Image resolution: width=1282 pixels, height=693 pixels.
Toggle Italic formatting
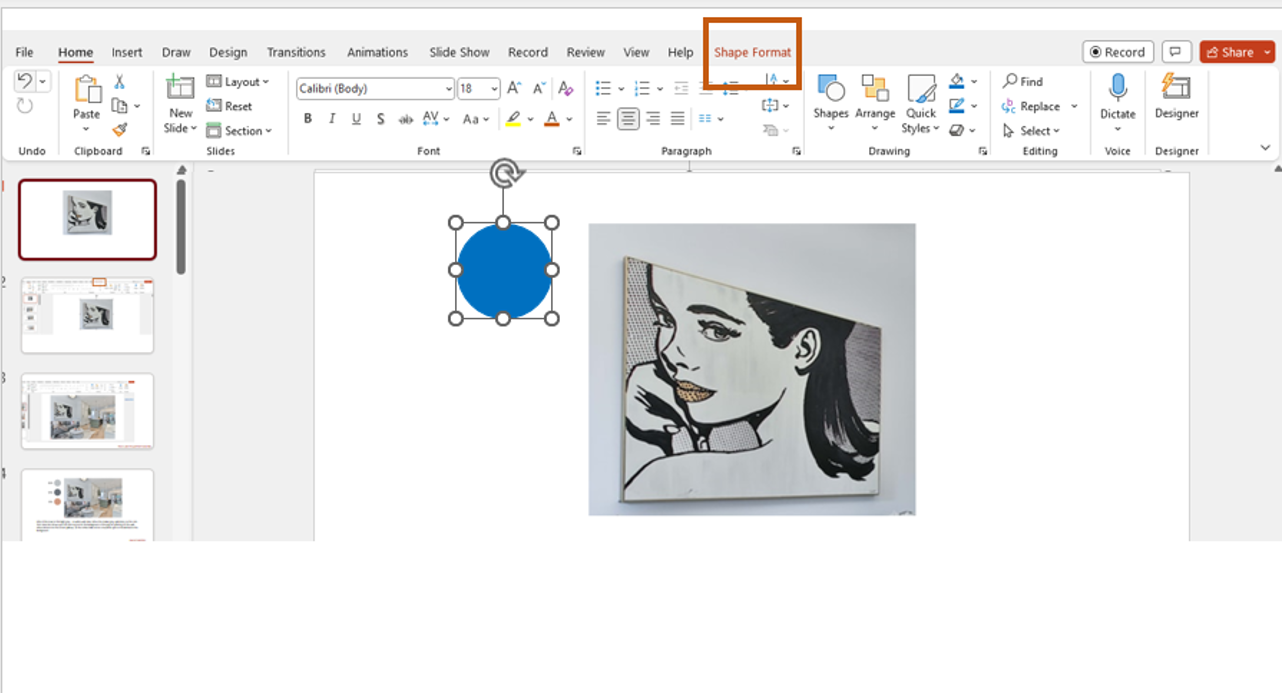click(332, 119)
